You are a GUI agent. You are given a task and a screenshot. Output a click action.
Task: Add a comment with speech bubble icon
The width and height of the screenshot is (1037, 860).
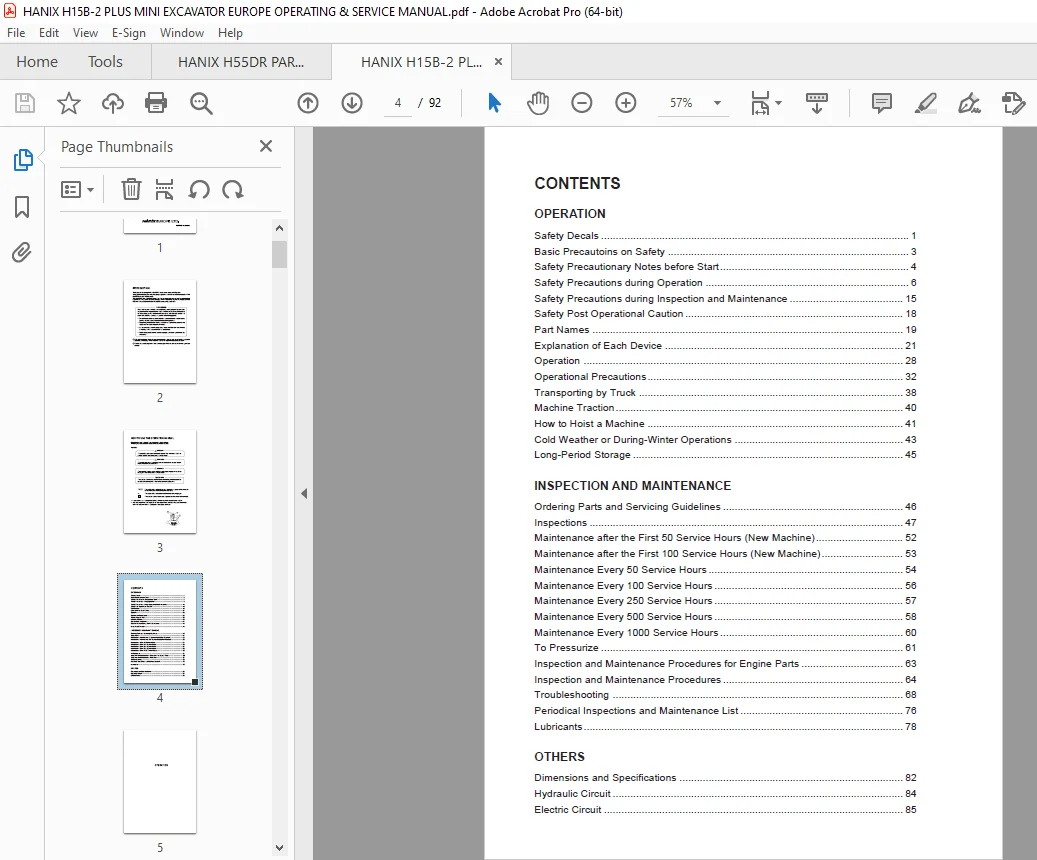pos(882,103)
